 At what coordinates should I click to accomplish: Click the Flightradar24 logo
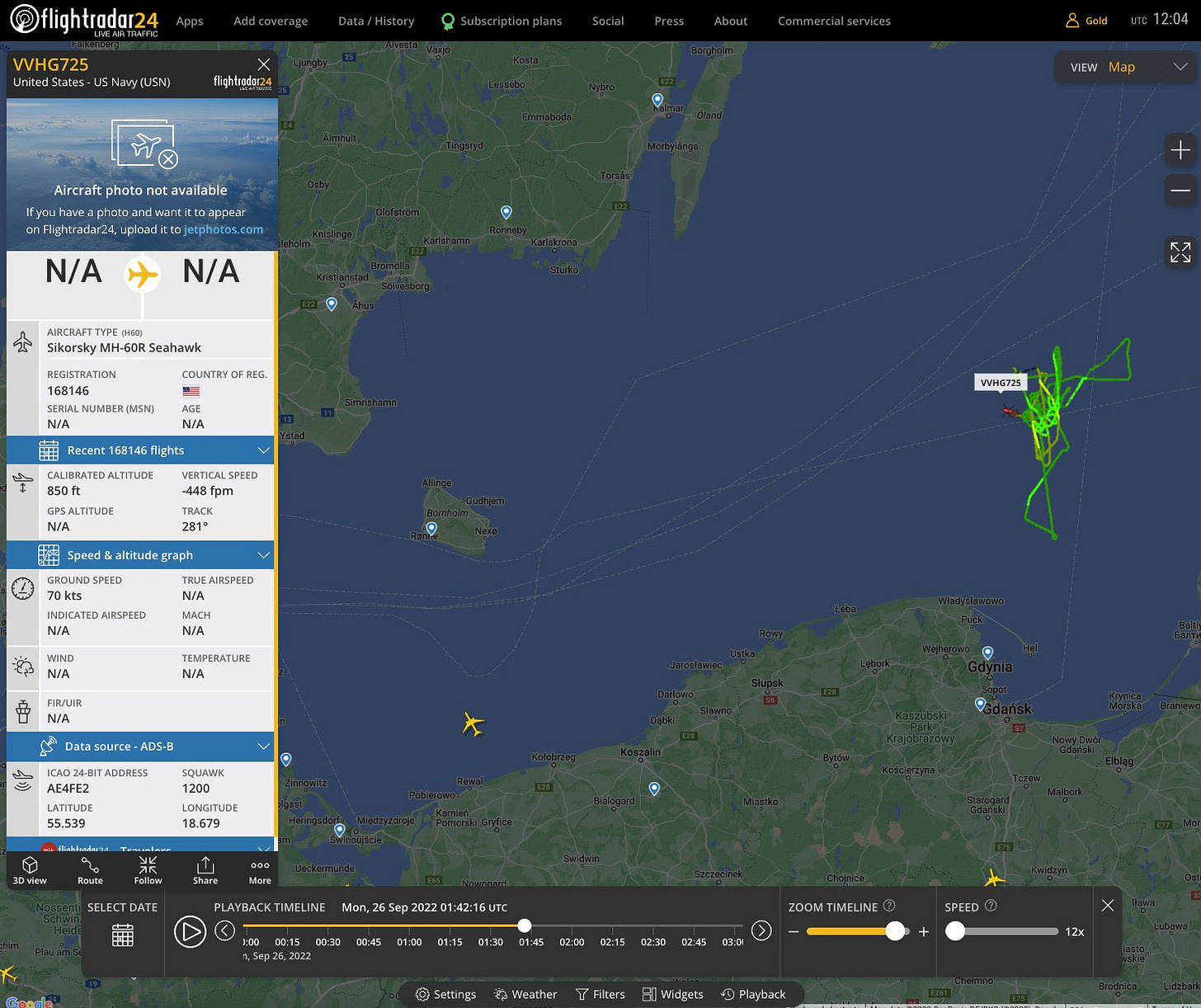click(x=83, y=21)
